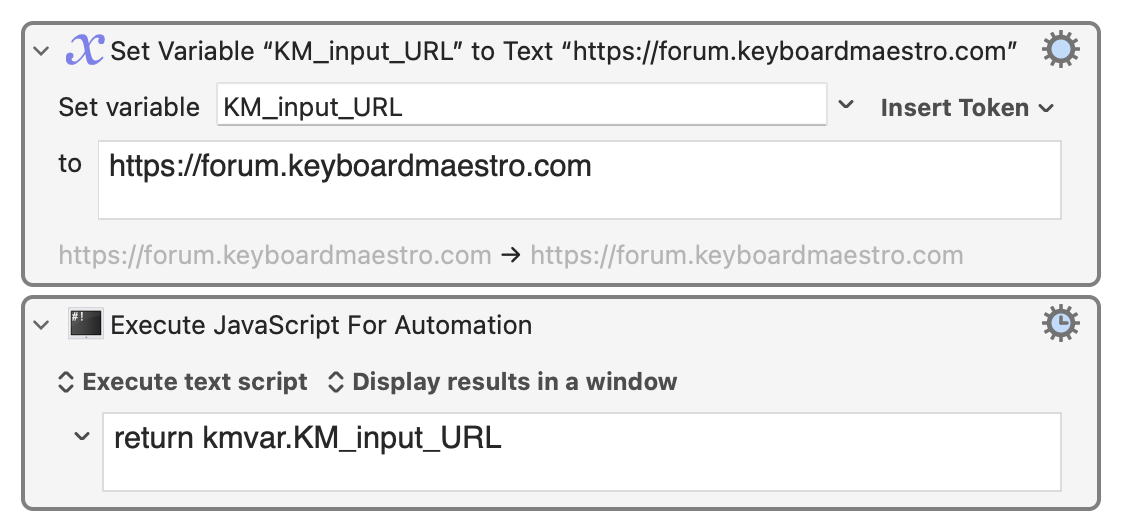Click the KM_input_URL variable name field
The width and height of the screenshot is (1122, 532).
point(522,105)
